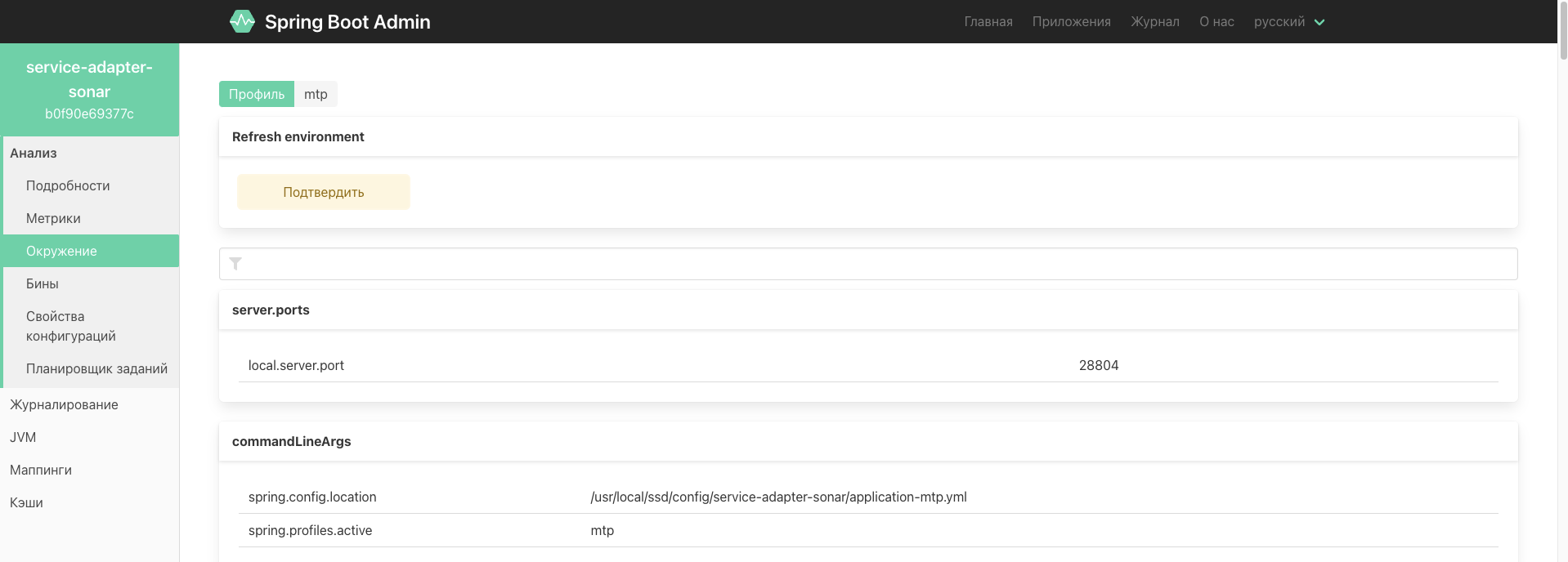Select the spring.profiles.active property name
The width and height of the screenshot is (1568, 562).
coord(310,530)
